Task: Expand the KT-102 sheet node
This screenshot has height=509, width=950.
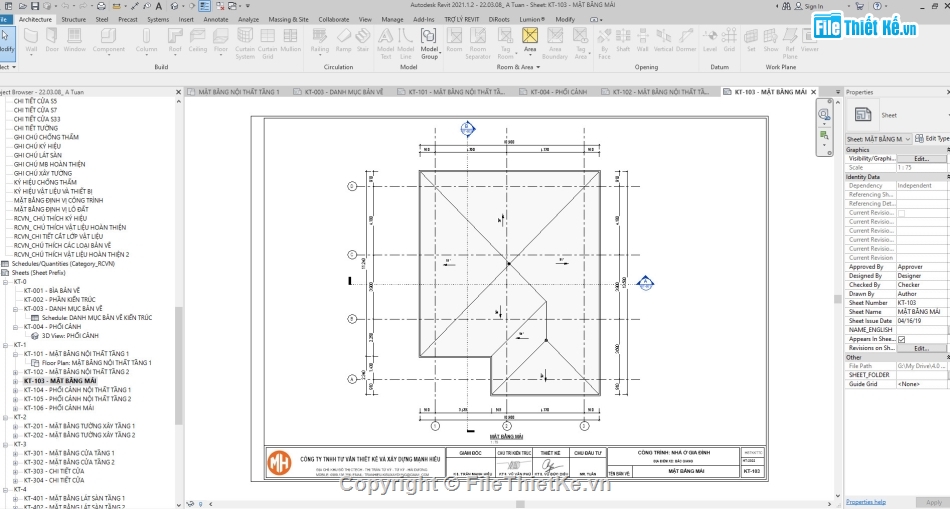Action: click(15, 372)
